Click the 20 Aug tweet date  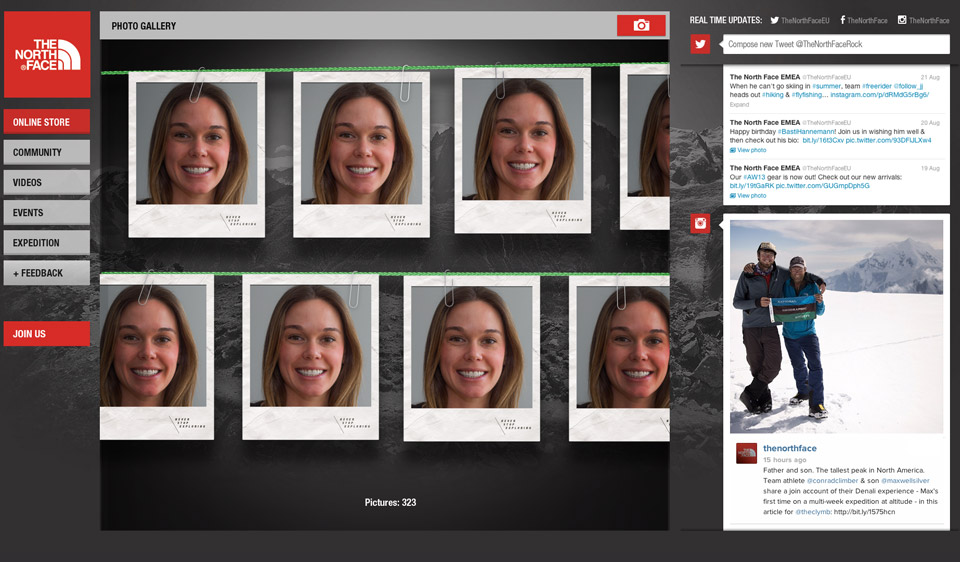click(x=930, y=122)
